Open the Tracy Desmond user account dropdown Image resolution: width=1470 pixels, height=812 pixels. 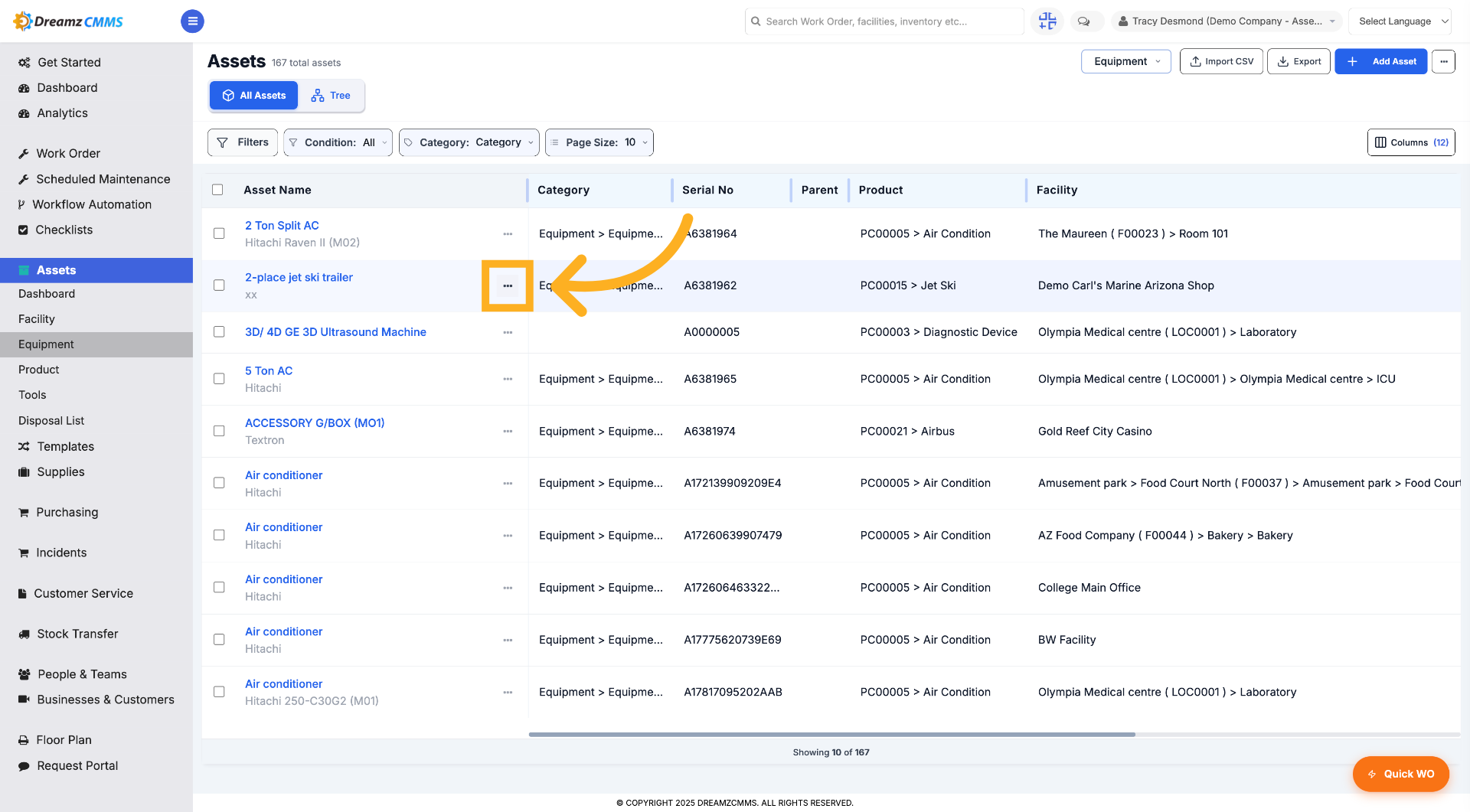1226,21
